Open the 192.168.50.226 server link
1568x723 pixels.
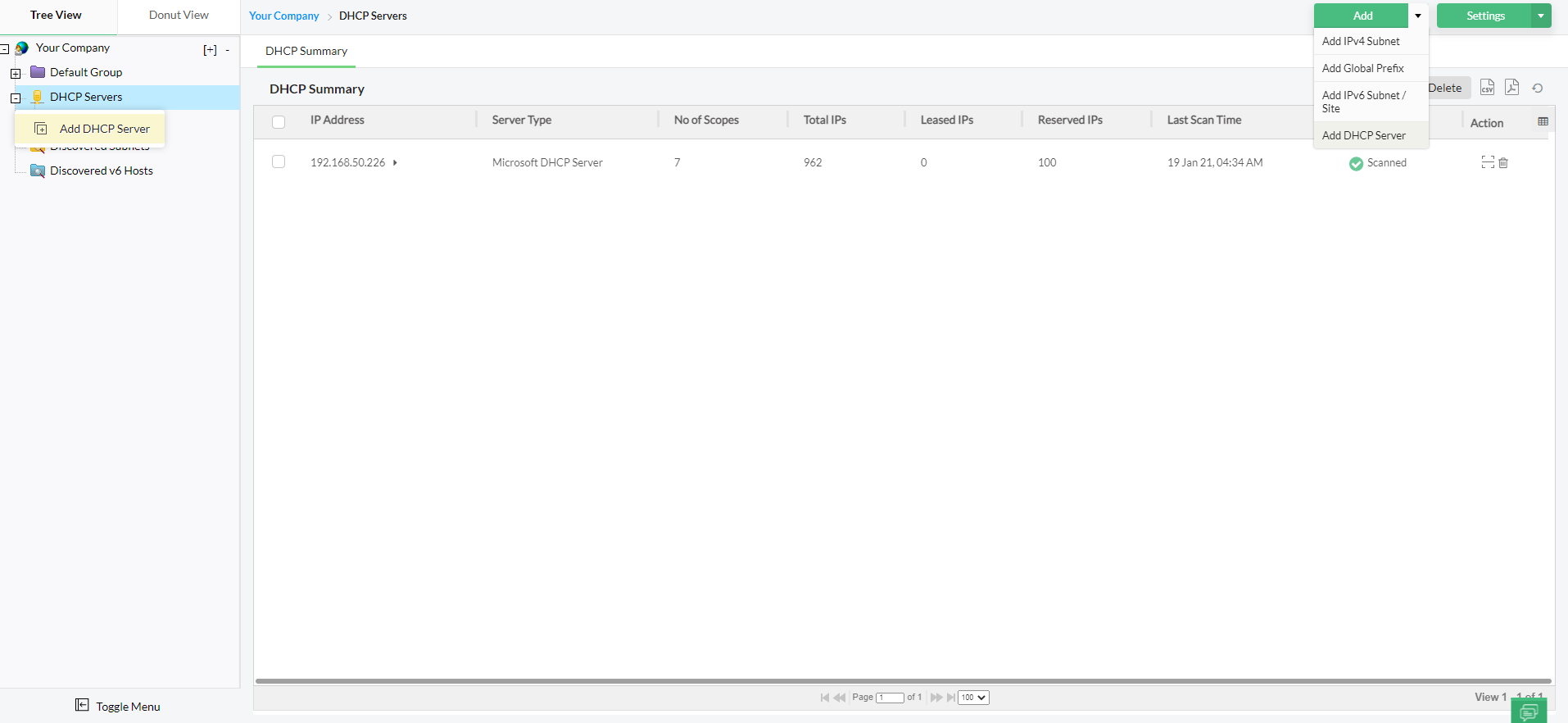(x=347, y=162)
